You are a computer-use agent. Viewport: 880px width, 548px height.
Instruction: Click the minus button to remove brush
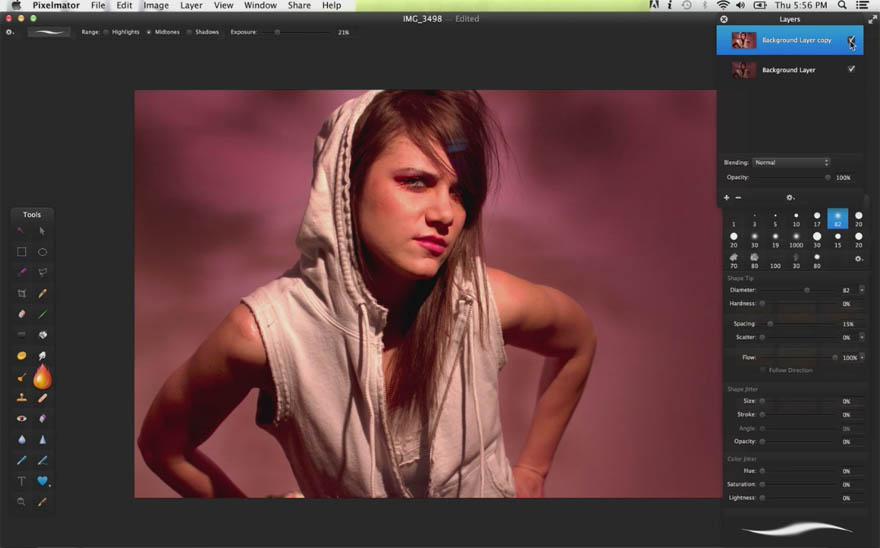pyautogui.click(x=738, y=198)
